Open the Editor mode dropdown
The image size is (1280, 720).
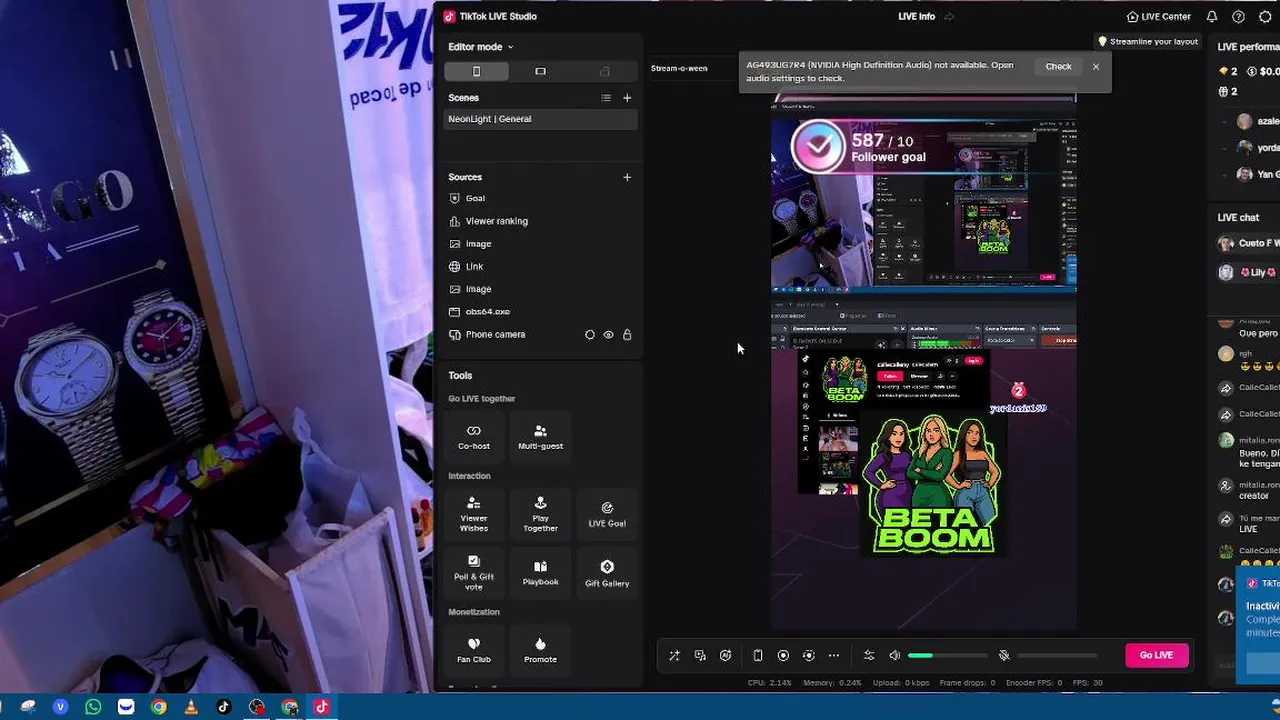tap(480, 47)
